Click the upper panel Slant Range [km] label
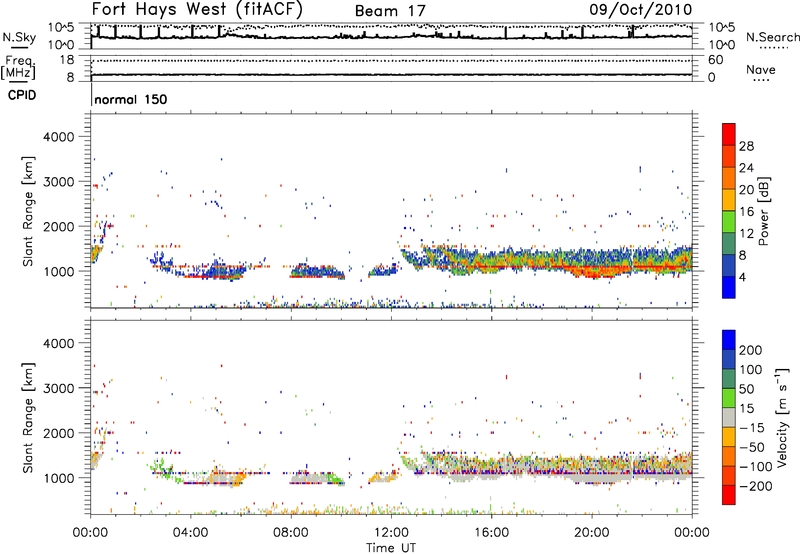800x554 pixels. coord(28,211)
